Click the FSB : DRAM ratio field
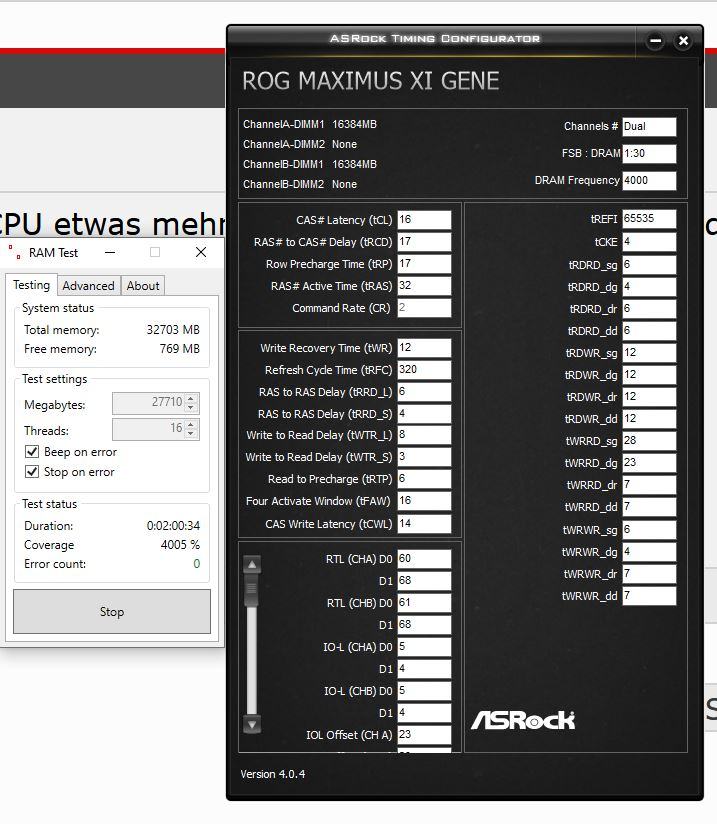717x824 pixels. 649,154
